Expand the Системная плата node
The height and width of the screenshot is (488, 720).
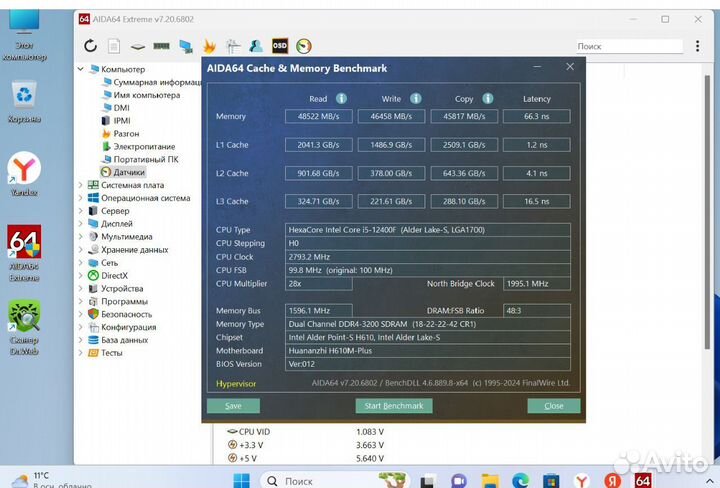point(81,185)
